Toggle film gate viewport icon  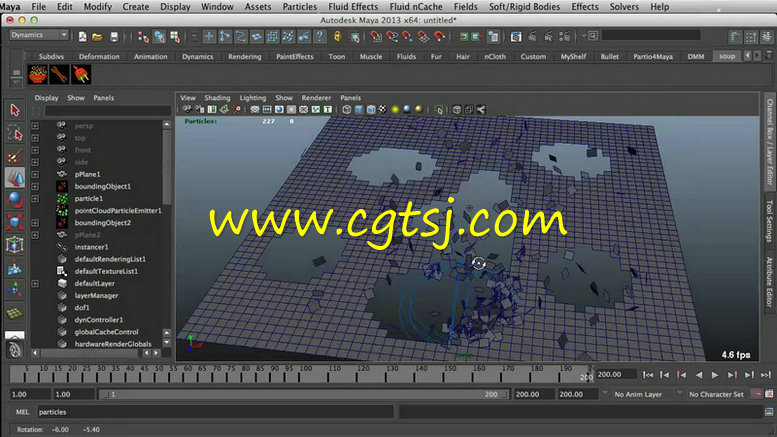point(267,109)
